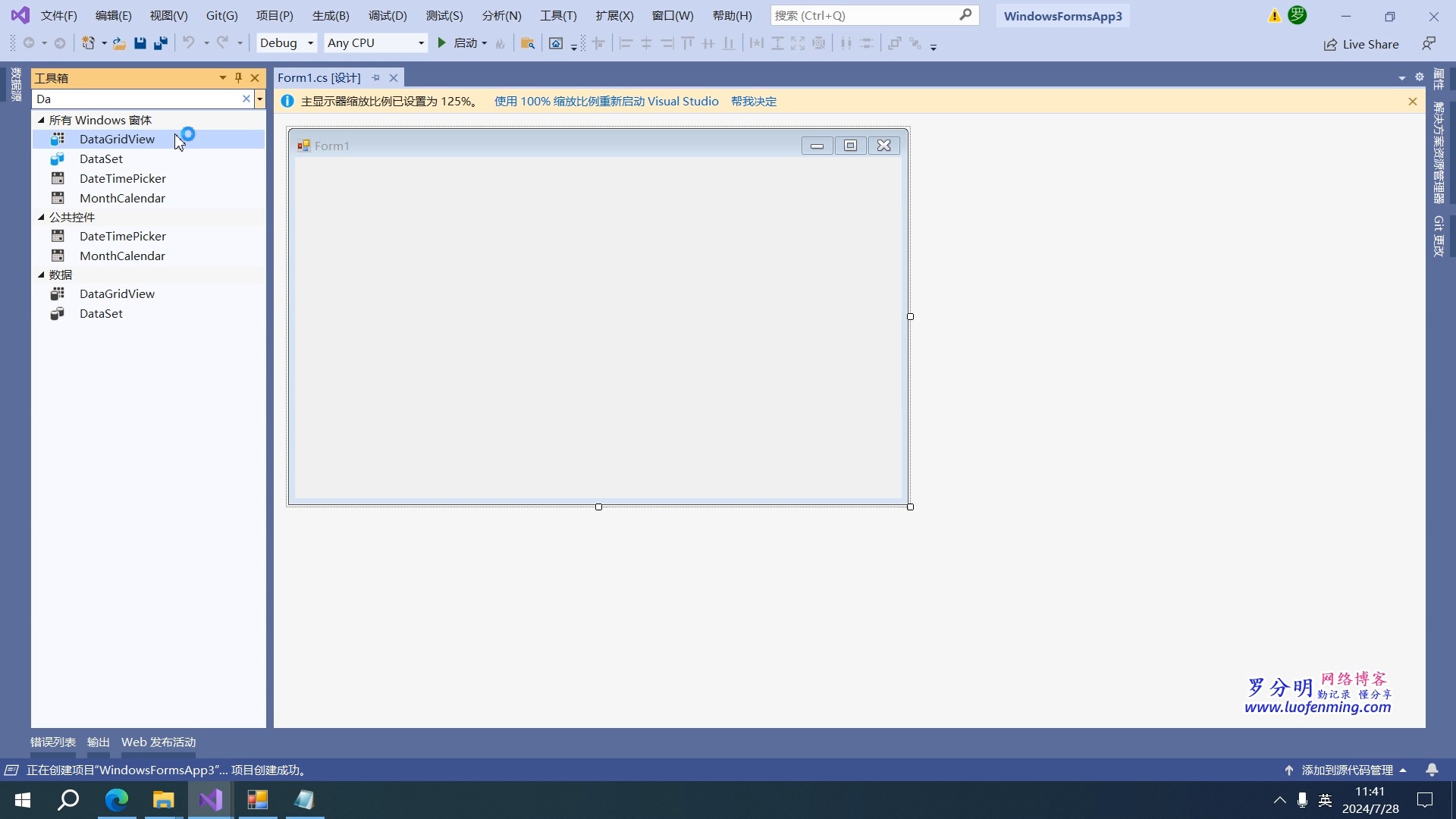
Task: Close the toolbox panel
Action: [255, 77]
